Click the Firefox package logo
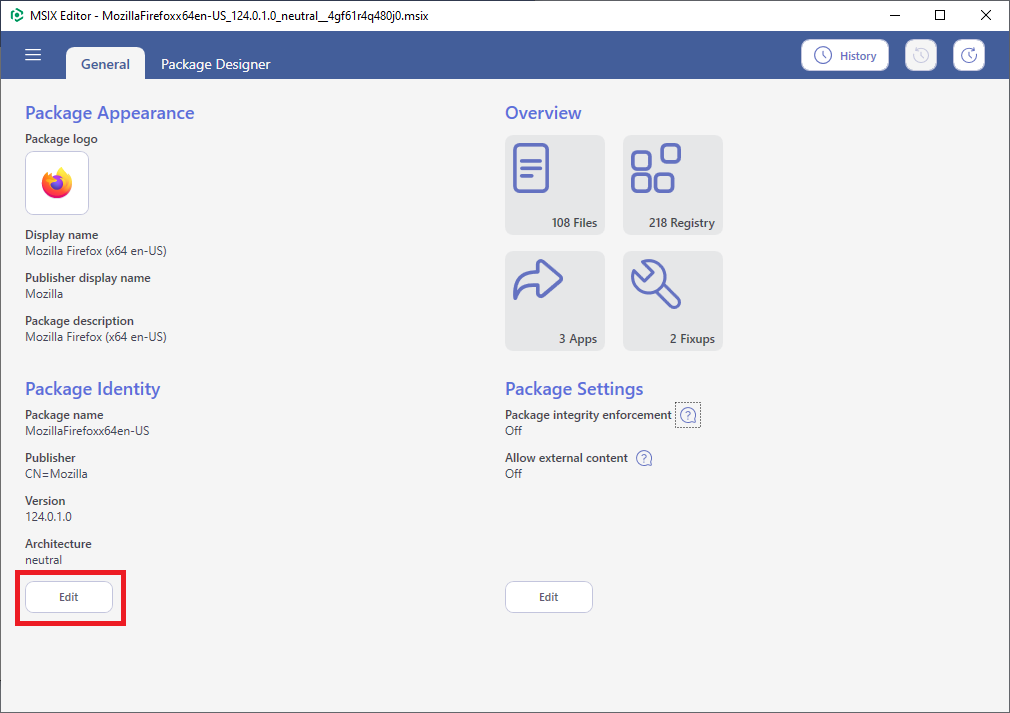Screen dimensions: 1010x713 (57, 183)
